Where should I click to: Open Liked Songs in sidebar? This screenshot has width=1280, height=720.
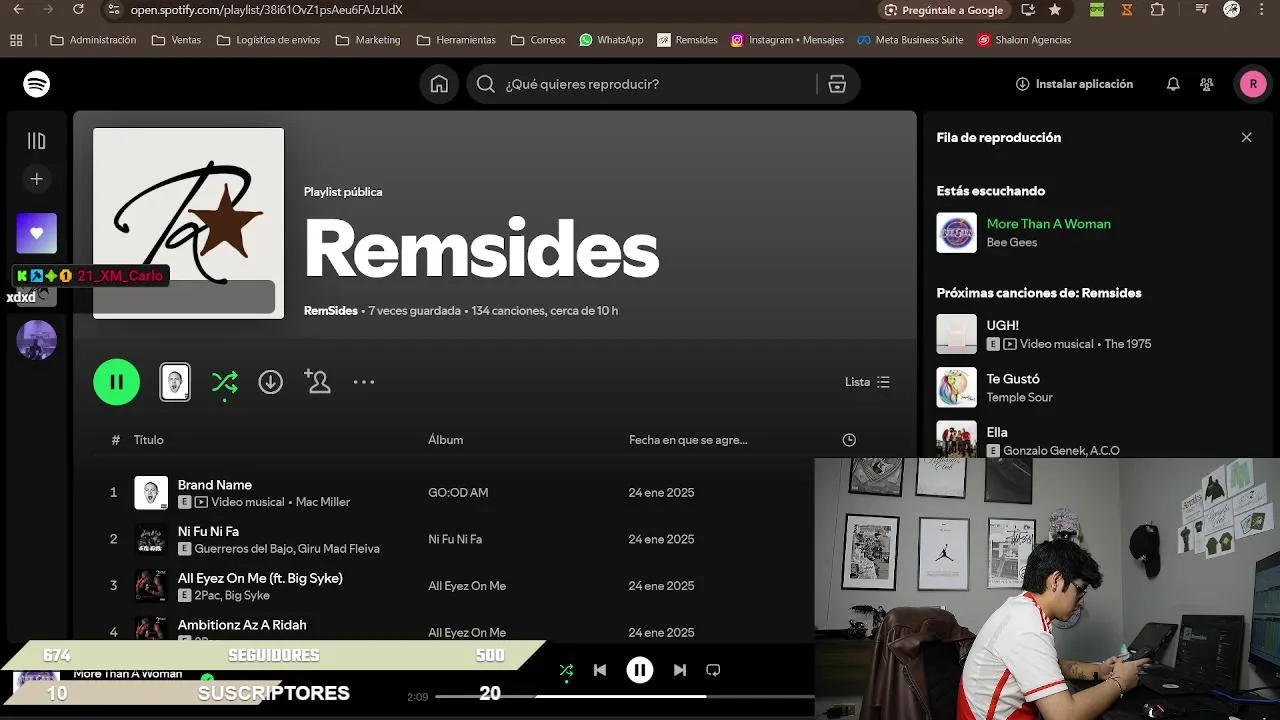click(x=37, y=233)
